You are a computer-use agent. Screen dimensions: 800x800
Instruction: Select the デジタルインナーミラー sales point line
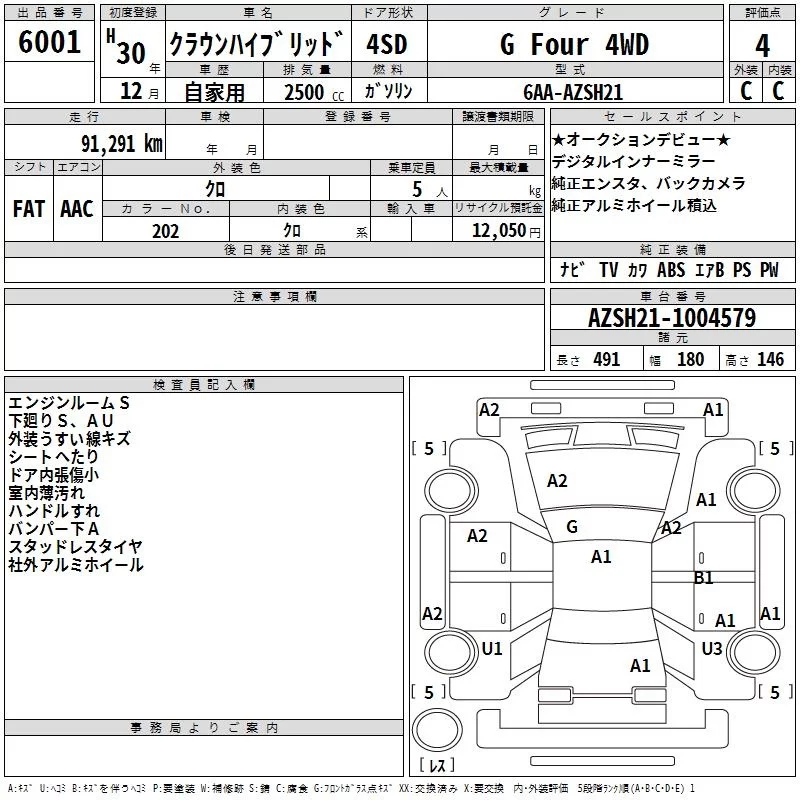[x=633, y=161]
